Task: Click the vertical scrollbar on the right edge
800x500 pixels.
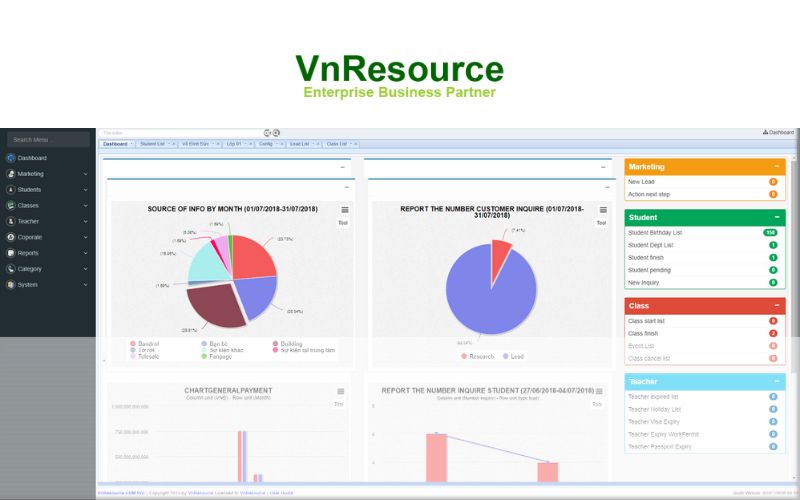Action: pos(795,316)
